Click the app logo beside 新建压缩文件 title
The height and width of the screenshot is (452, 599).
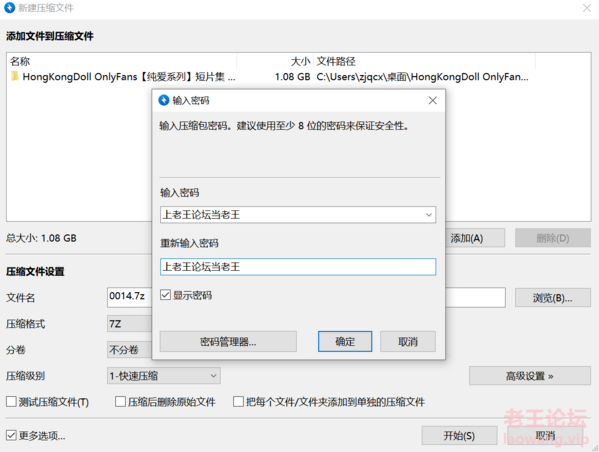(10, 8)
